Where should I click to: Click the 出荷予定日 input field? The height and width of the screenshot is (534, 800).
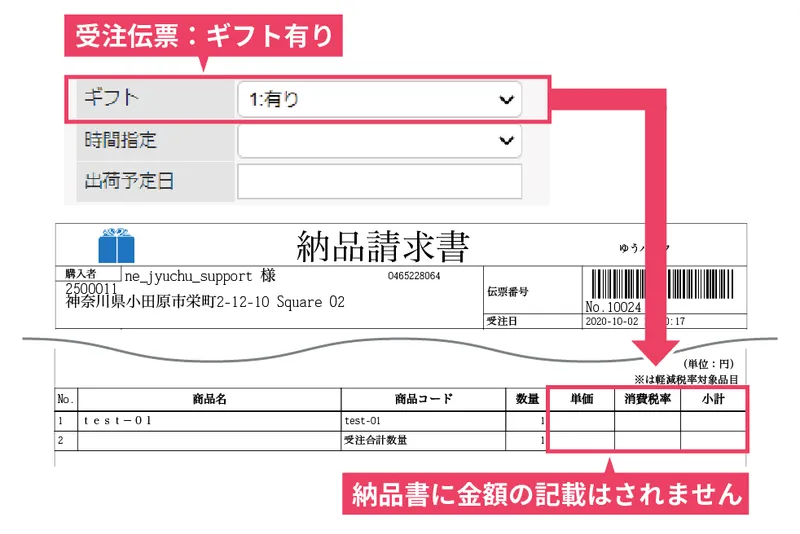pos(380,181)
